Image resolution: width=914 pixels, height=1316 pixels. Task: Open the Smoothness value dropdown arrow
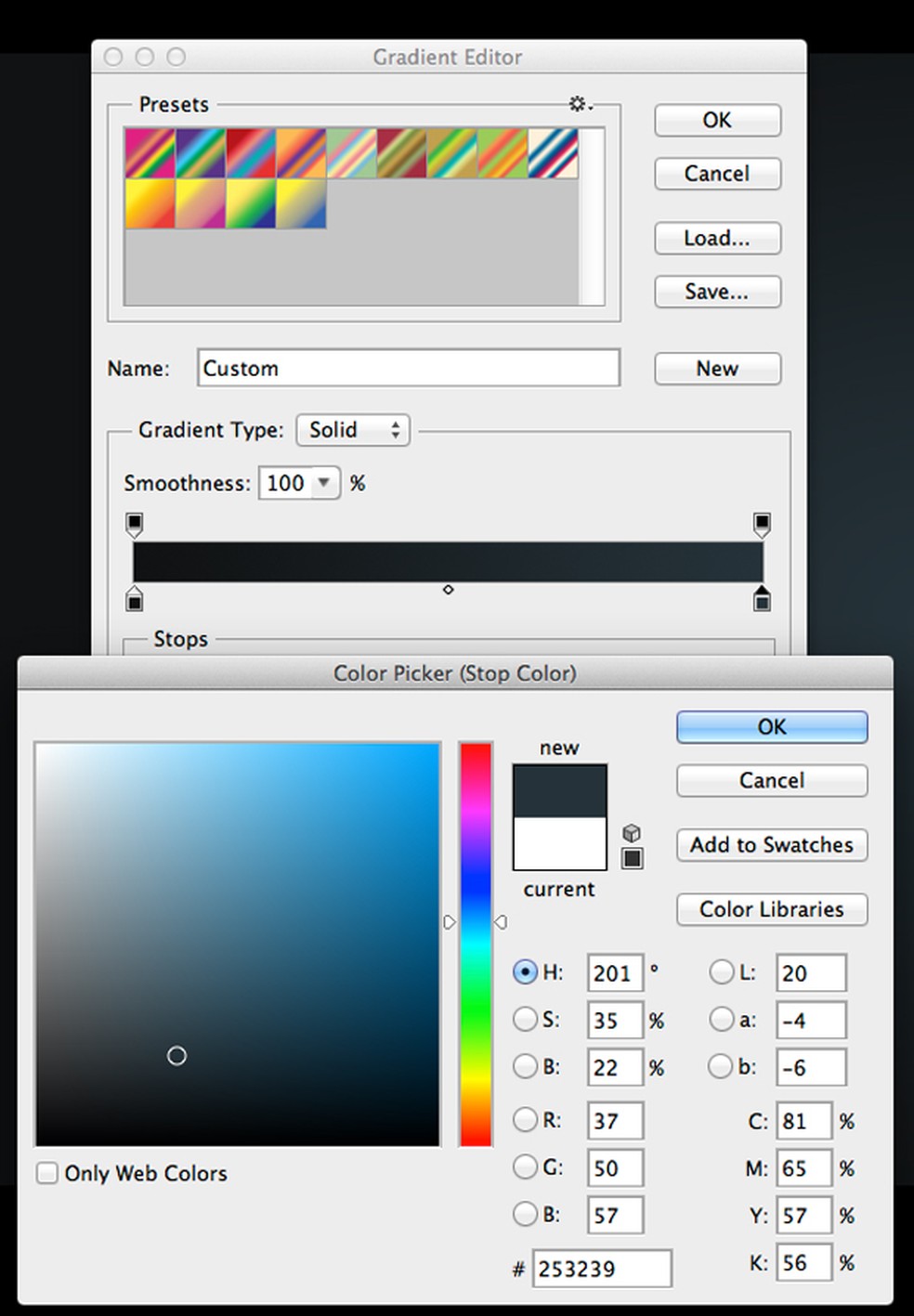324,482
